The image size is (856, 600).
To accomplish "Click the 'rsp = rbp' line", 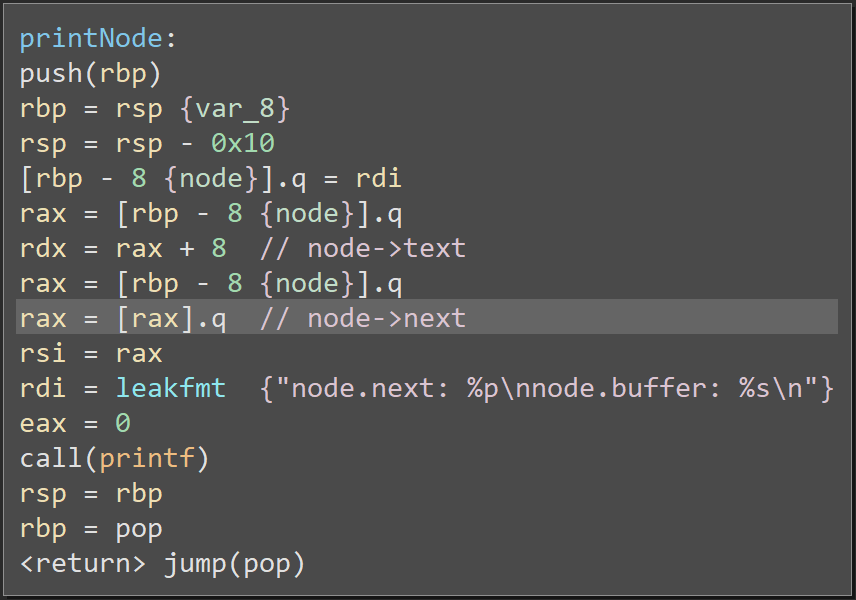I will [91, 494].
